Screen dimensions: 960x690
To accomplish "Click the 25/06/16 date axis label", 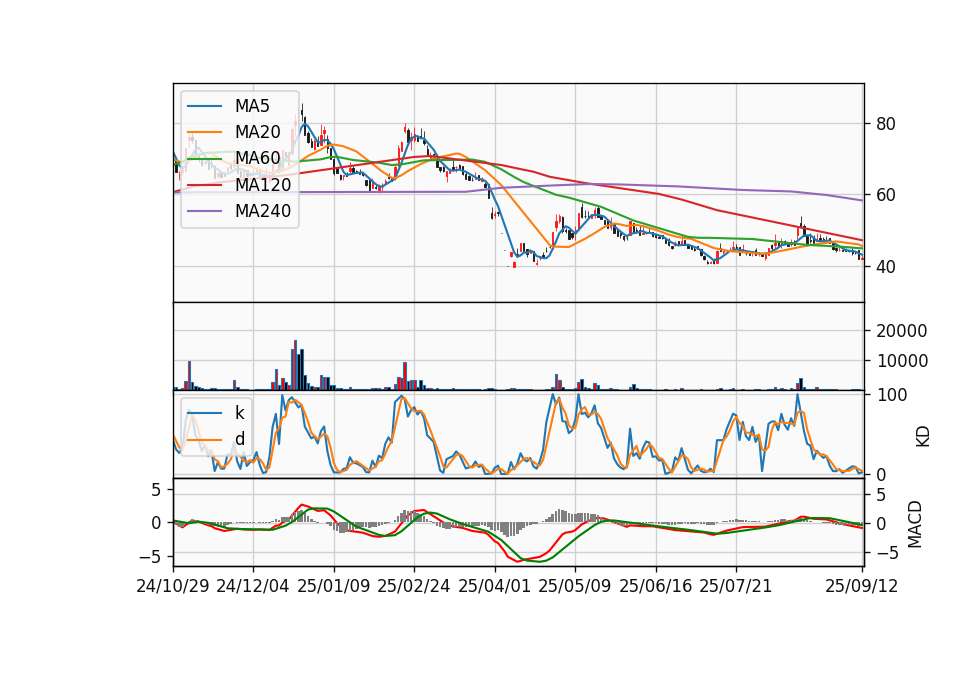I will pyautogui.click(x=656, y=586).
